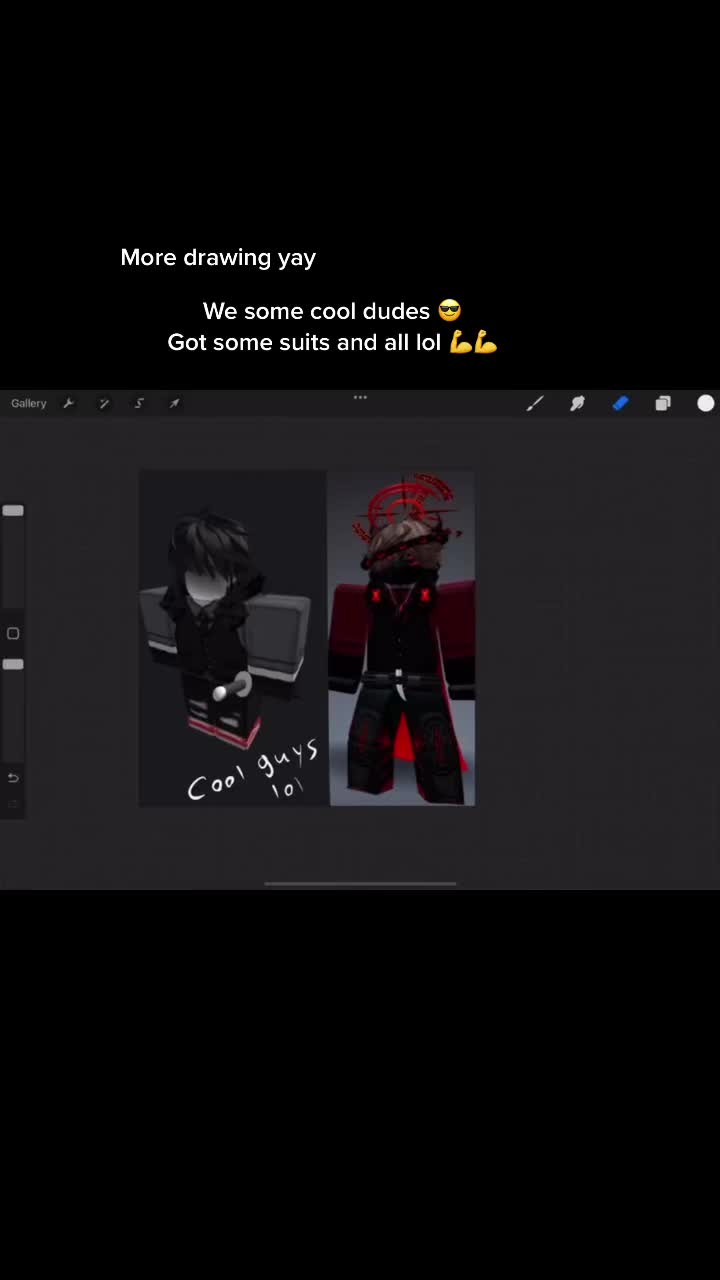Open the Adjustments magic wand menu

coord(103,403)
